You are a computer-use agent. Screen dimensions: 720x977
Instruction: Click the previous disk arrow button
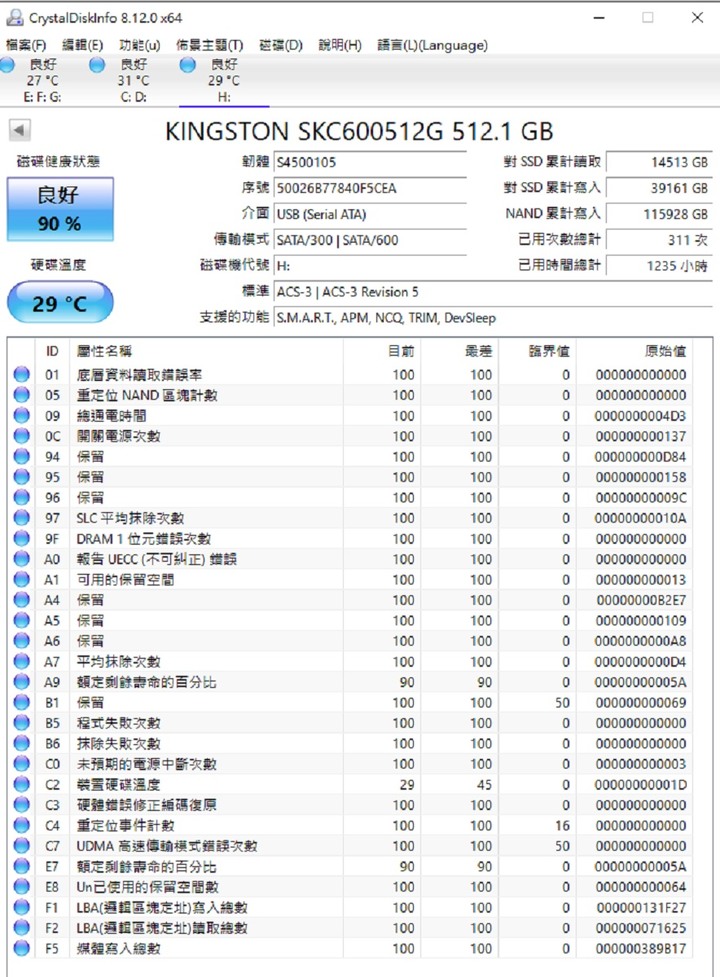(19, 130)
